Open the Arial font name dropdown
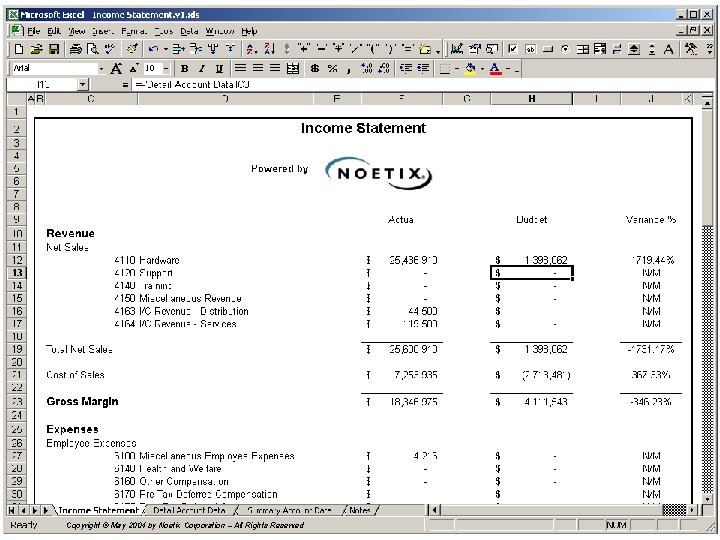Image resolution: width=720 pixels, height=540 pixels. 101,68
